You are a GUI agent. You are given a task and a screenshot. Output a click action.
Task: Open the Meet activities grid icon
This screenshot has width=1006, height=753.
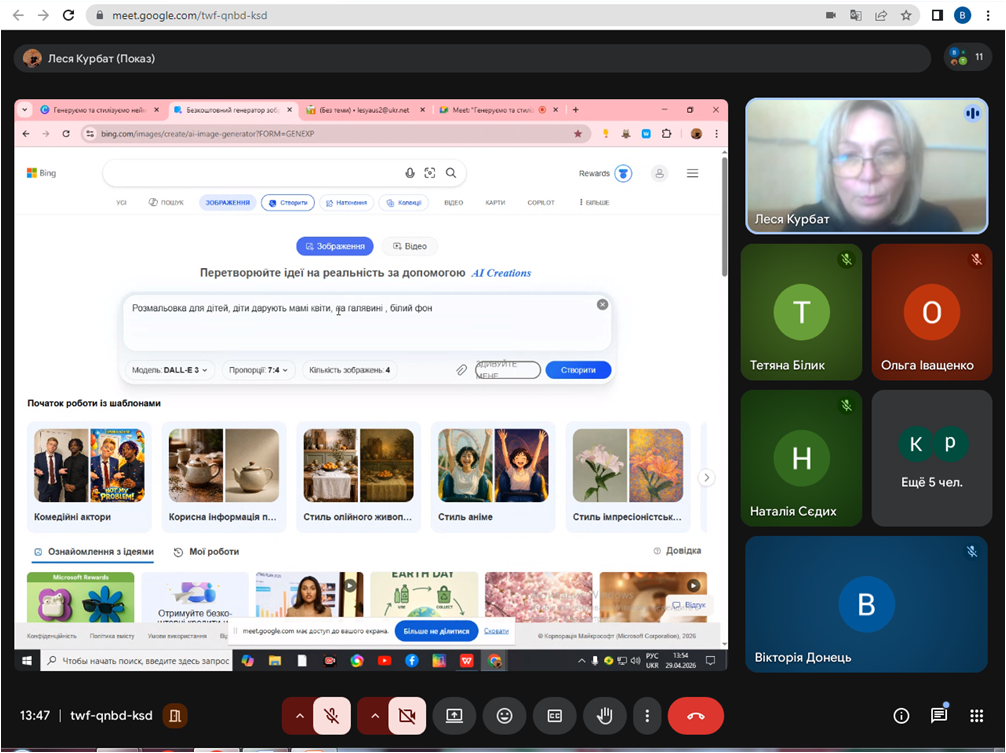pyautogui.click(x=976, y=716)
